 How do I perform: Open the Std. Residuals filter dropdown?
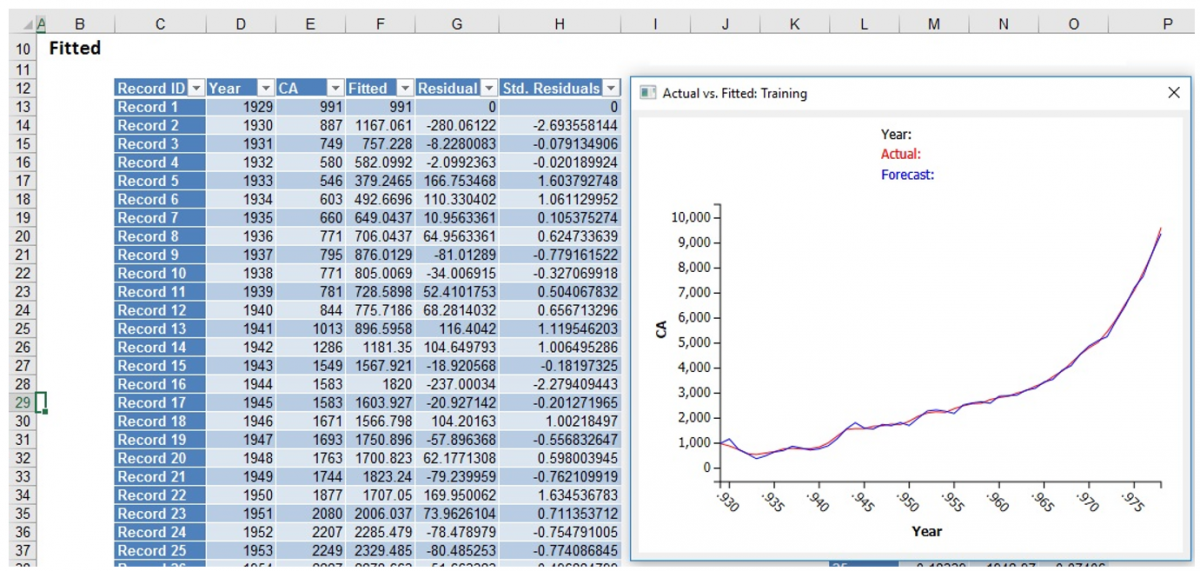pyautogui.click(x=611, y=88)
